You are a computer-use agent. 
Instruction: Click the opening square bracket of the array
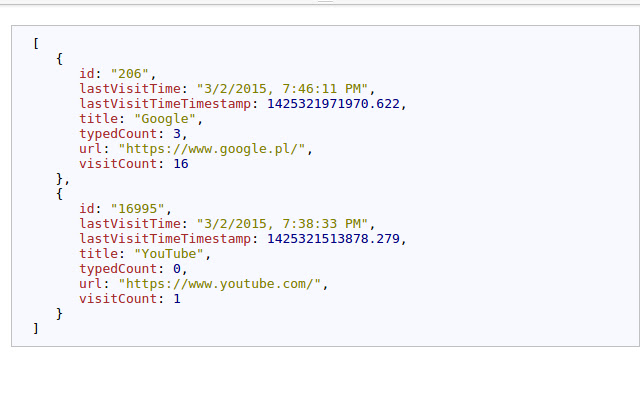[36, 44]
